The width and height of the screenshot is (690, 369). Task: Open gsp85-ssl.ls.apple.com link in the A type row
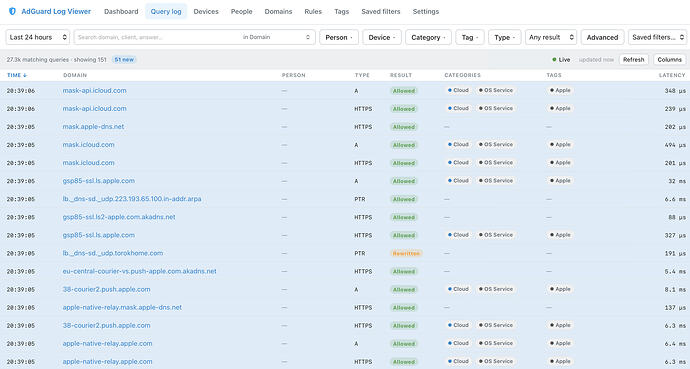[x=99, y=181]
